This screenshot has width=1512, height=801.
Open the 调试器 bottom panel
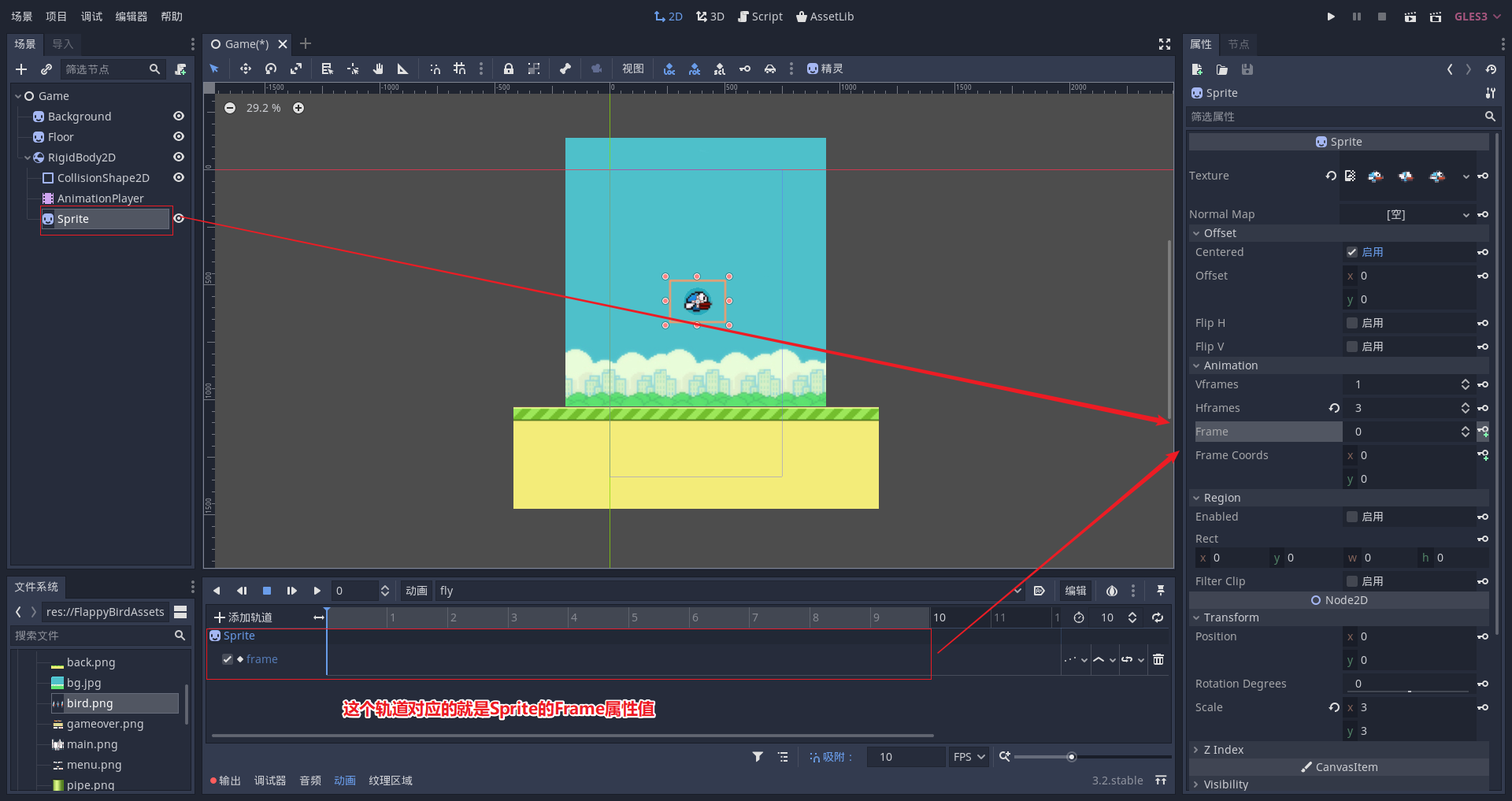270,781
